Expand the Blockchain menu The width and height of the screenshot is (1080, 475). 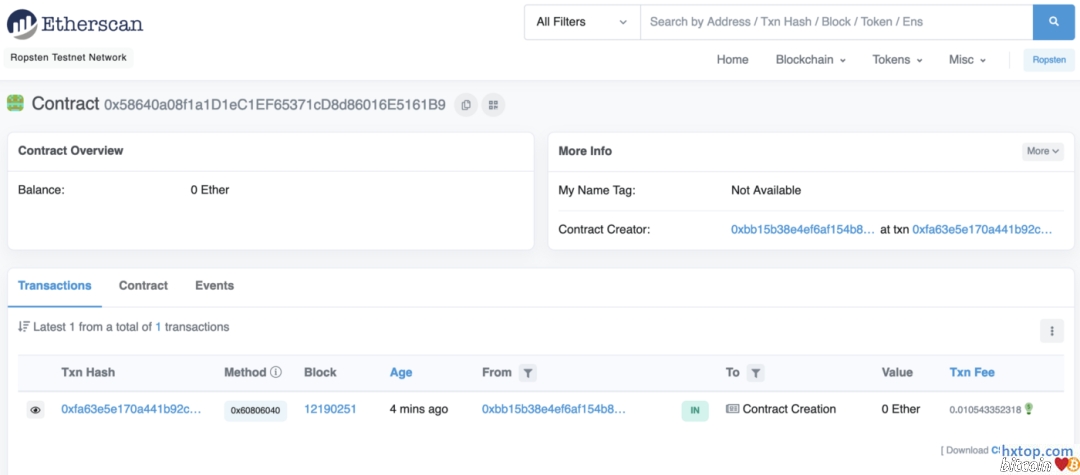tap(810, 60)
